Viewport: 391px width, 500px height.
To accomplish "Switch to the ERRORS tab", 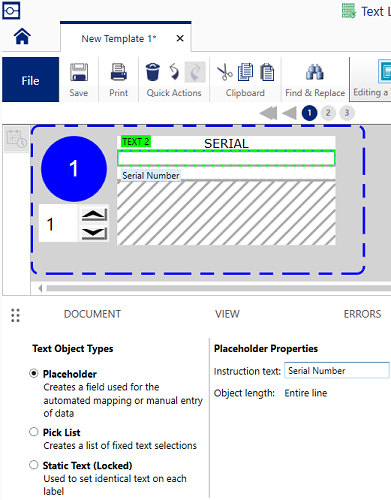I will [362, 314].
